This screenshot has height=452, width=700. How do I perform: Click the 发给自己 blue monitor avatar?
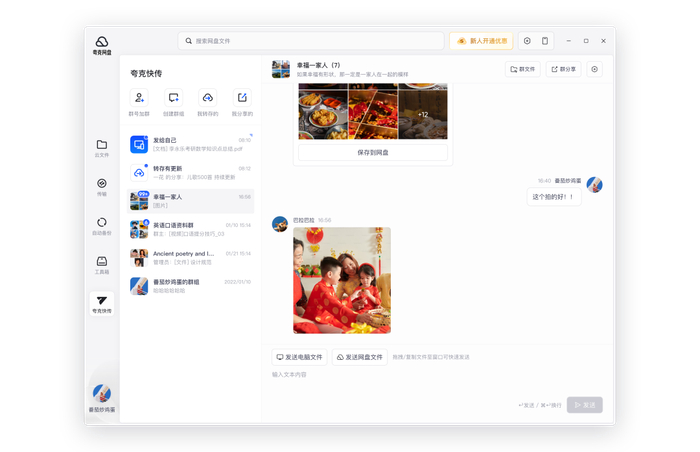tap(139, 145)
